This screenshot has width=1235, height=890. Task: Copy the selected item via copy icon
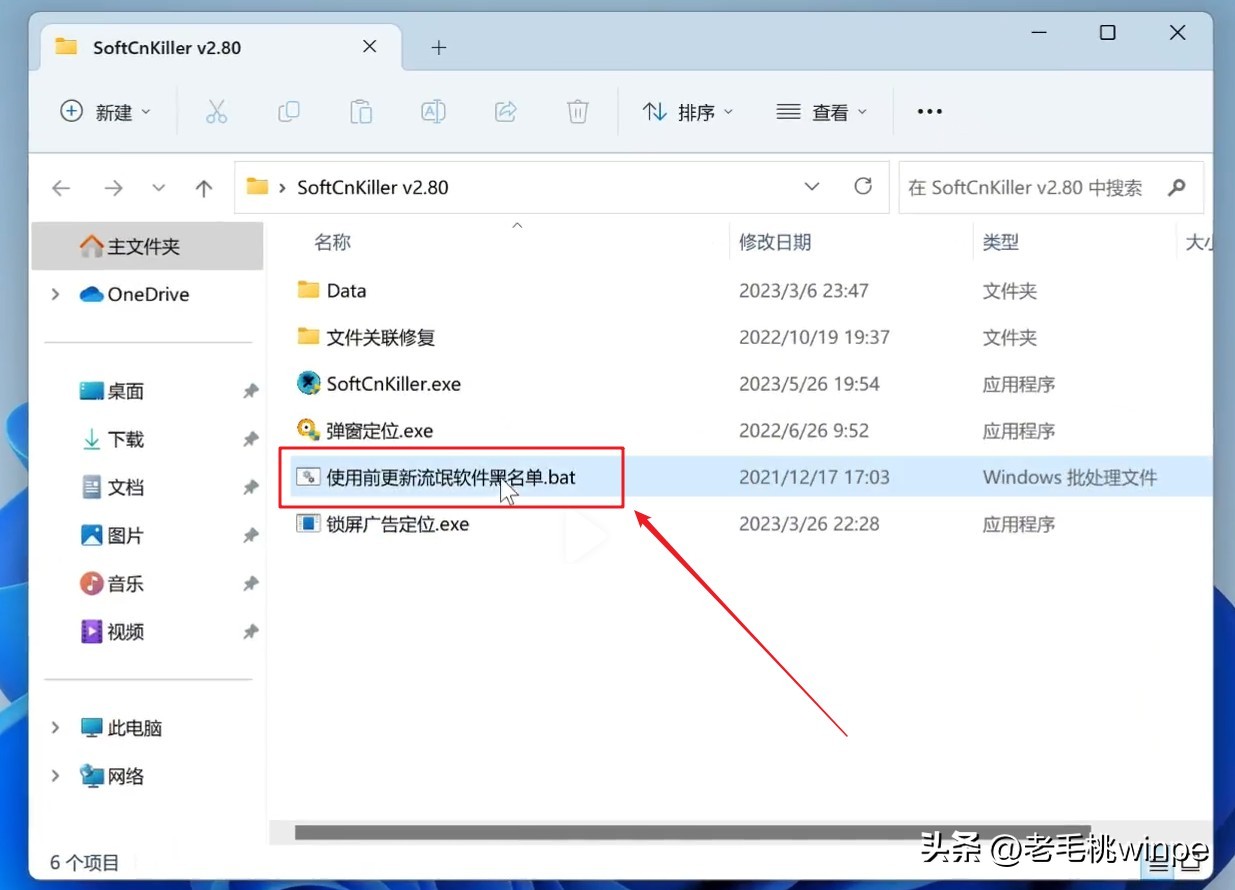pyautogui.click(x=289, y=111)
